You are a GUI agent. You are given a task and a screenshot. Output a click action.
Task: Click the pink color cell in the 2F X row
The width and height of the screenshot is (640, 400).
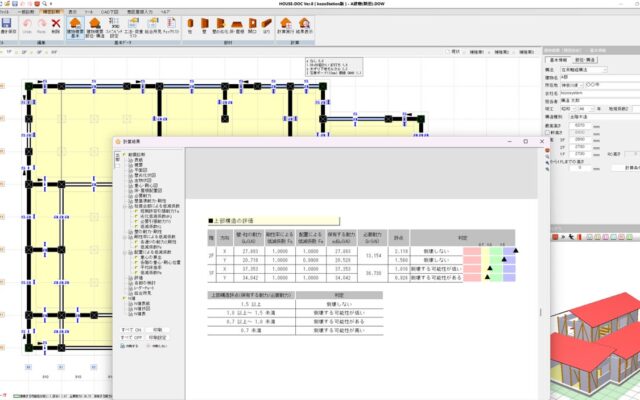472,251
